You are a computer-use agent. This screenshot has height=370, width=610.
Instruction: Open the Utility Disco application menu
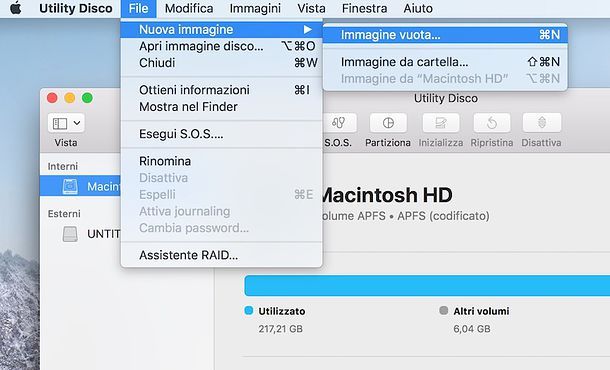point(75,8)
